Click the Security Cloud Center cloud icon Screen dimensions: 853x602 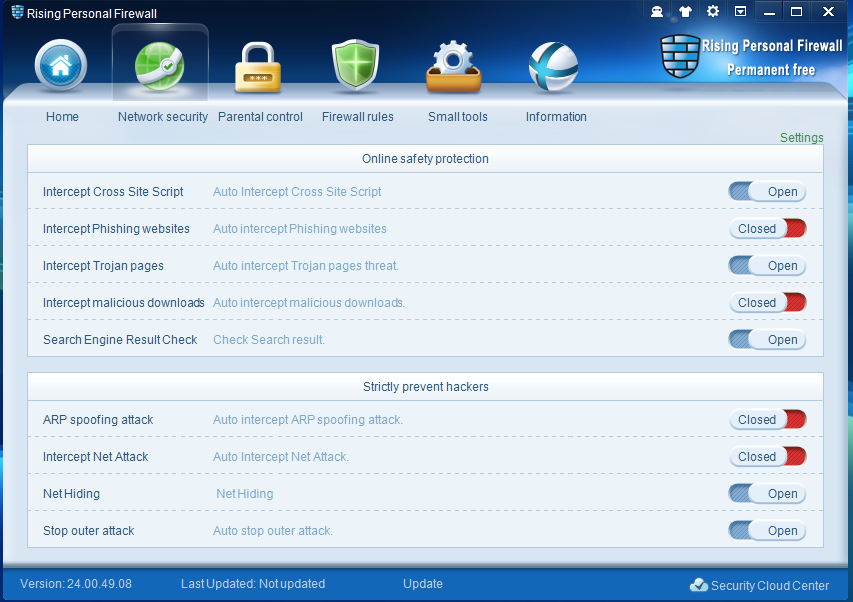699,585
